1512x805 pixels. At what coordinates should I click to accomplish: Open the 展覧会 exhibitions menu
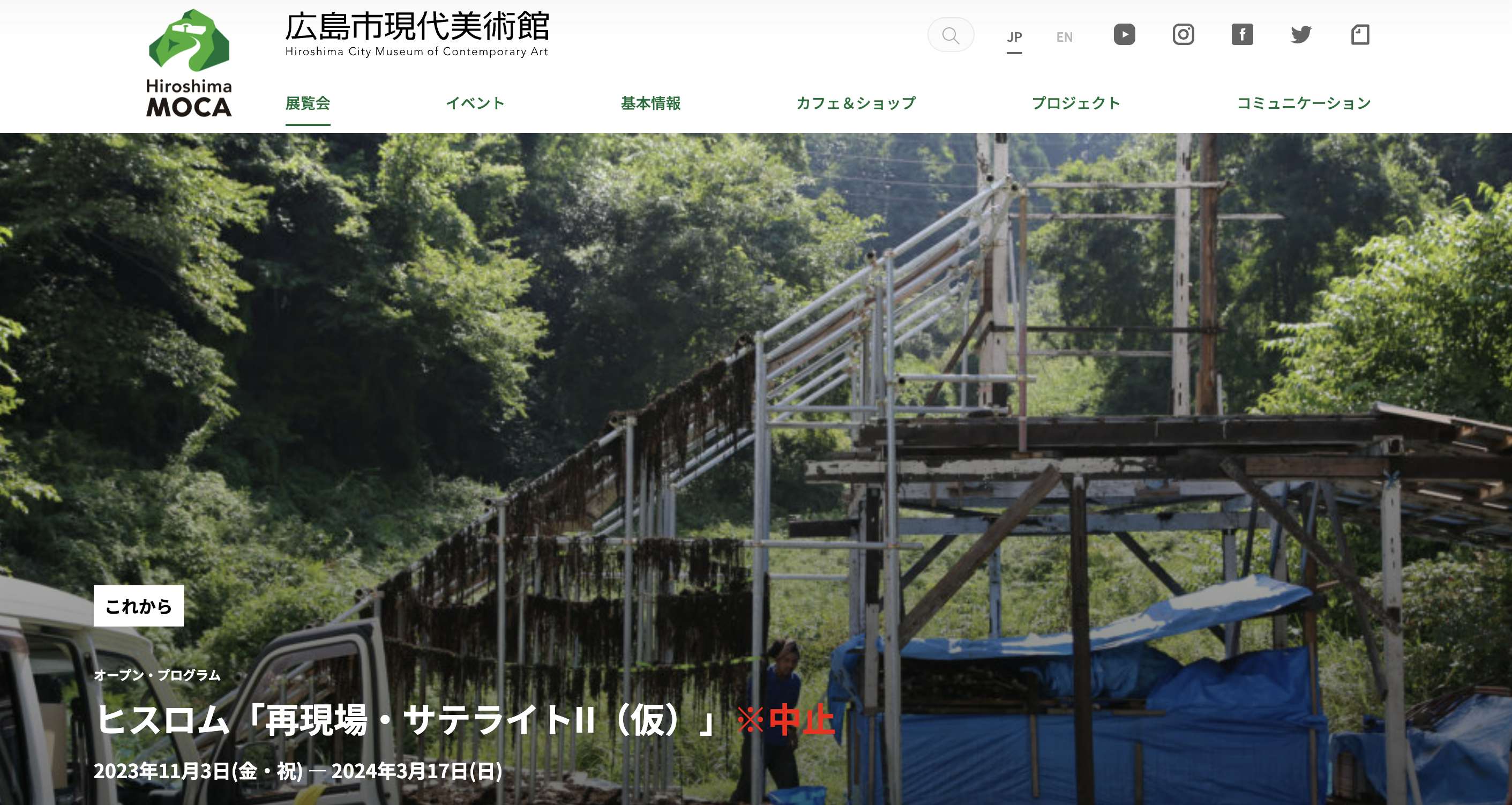click(x=308, y=103)
